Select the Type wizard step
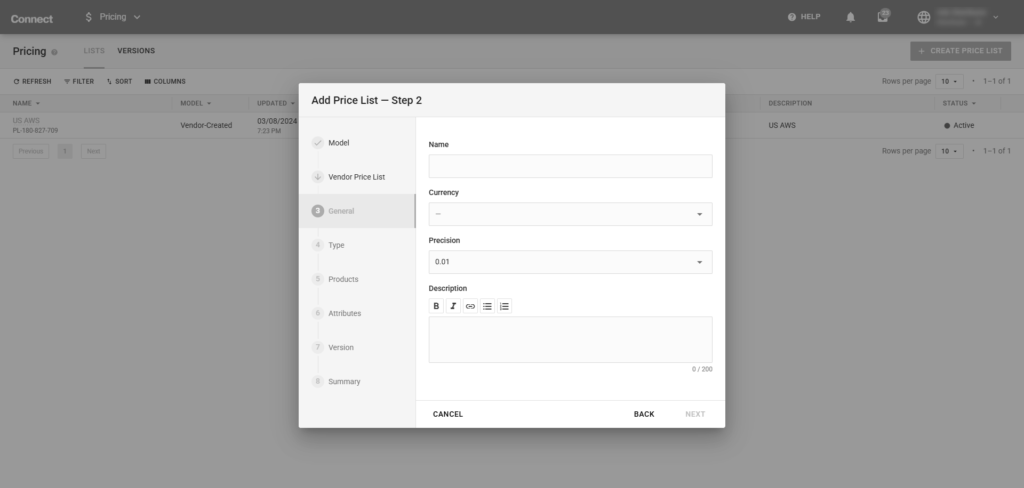Image resolution: width=1024 pixels, height=488 pixels. pos(336,245)
